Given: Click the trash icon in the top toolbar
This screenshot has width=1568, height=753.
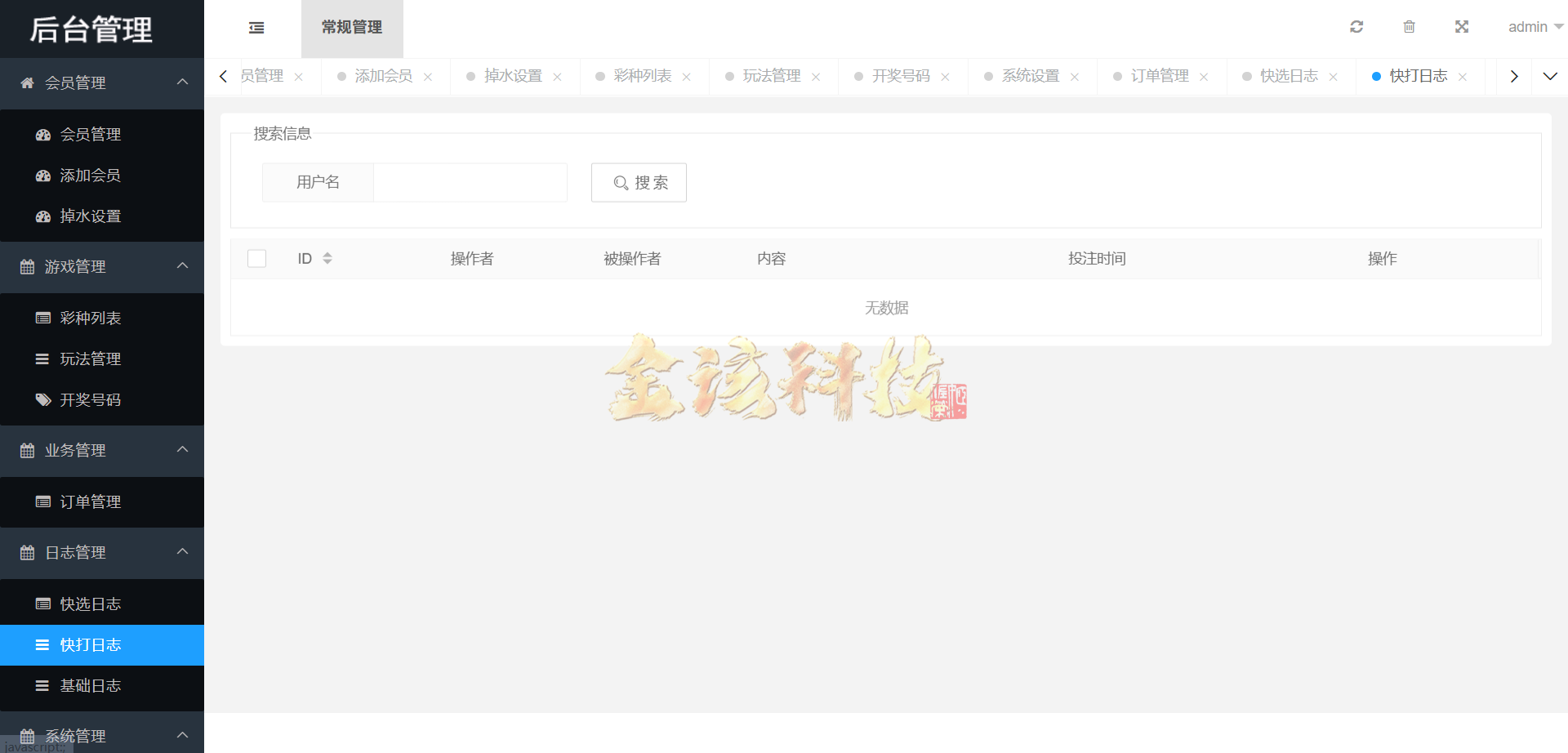Looking at the screenshot, I should (1409, 26).
